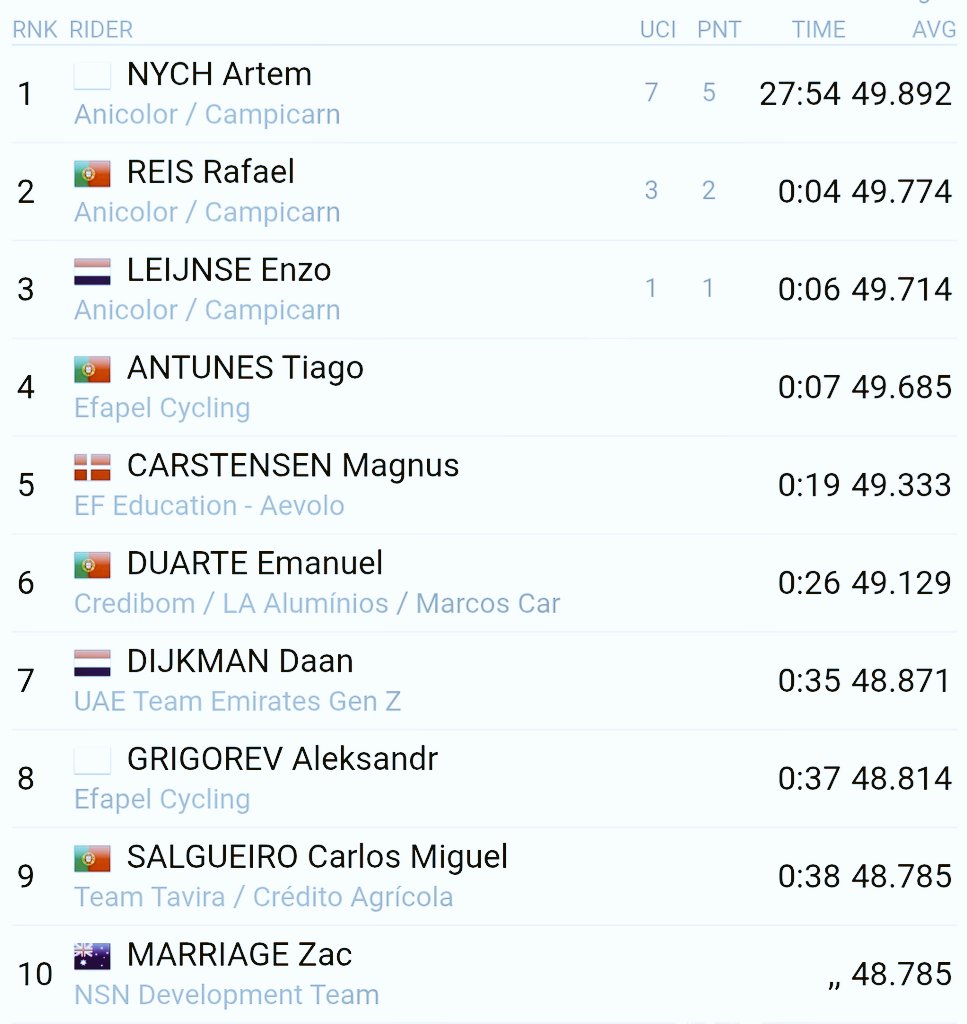967x1024 pixels.
Task: Open the UAE Team Emirates Gen Z page
Action: 237,701
